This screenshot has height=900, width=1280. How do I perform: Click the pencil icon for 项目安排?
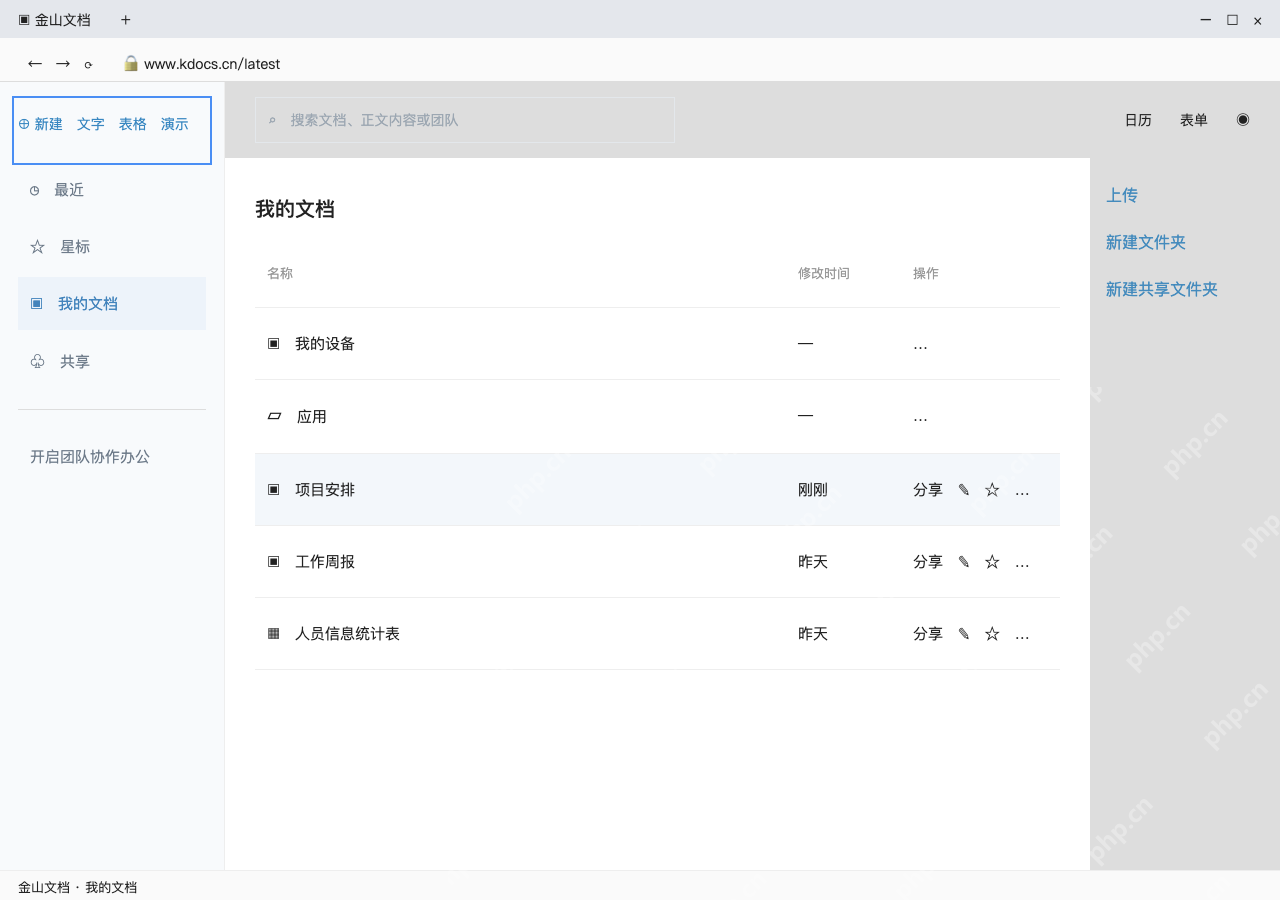964,490
